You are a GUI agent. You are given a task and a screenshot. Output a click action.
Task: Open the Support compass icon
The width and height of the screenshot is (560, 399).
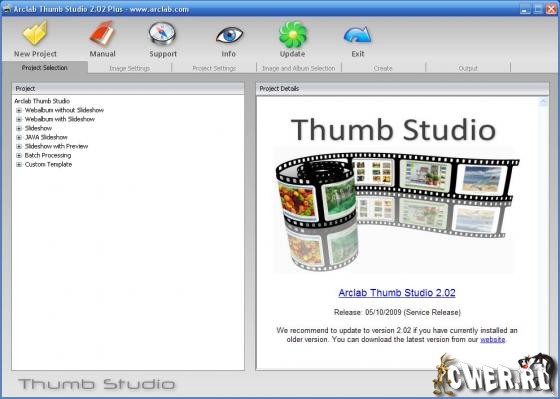coord(162,34)
